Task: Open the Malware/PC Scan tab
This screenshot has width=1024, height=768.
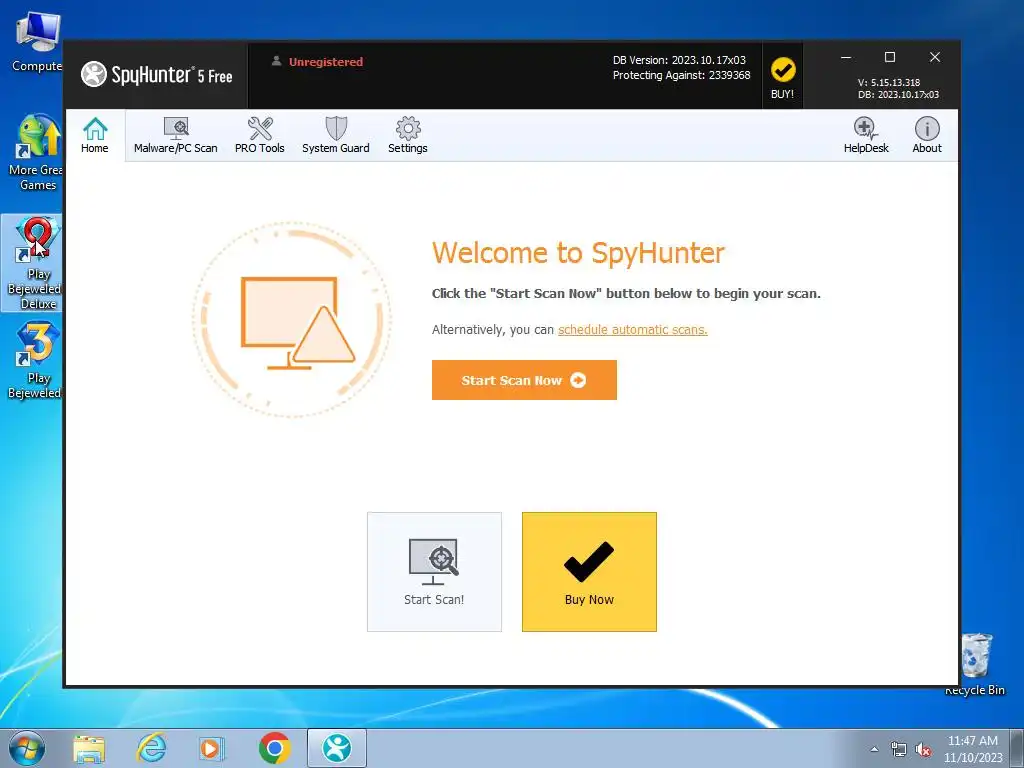Action: pos(176,135)
